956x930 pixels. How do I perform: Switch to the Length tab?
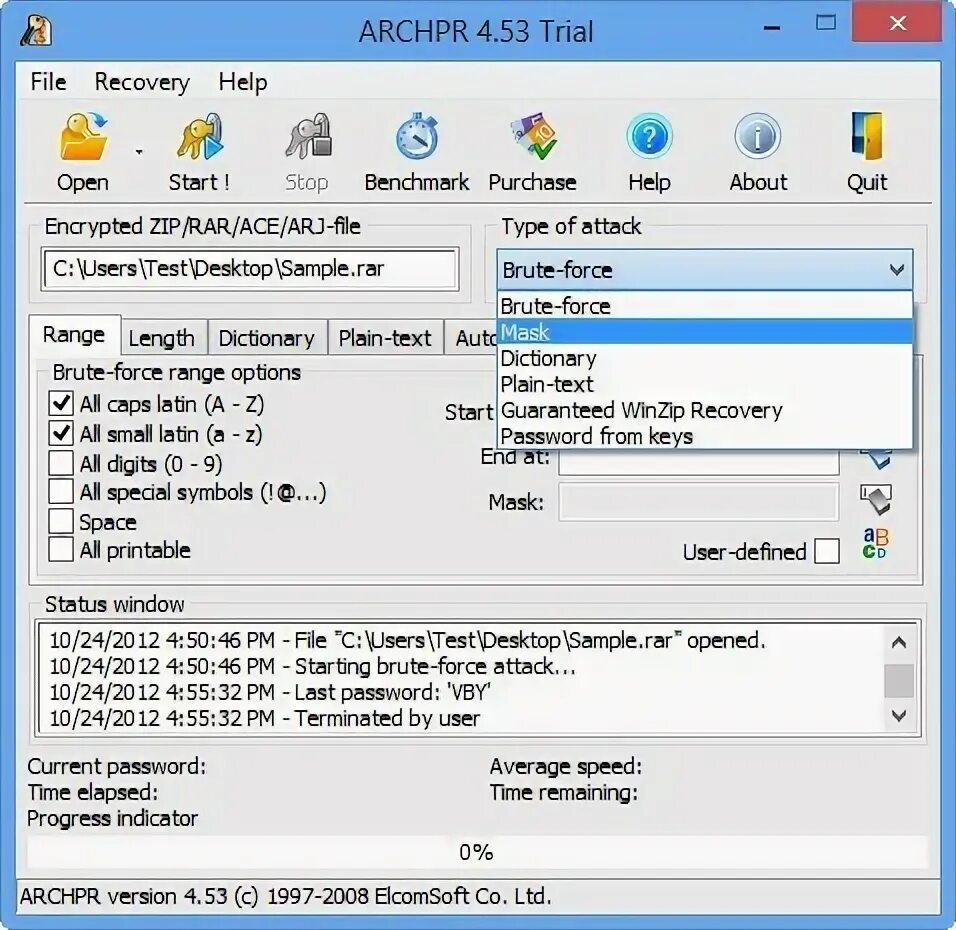(x=162, y=338)
